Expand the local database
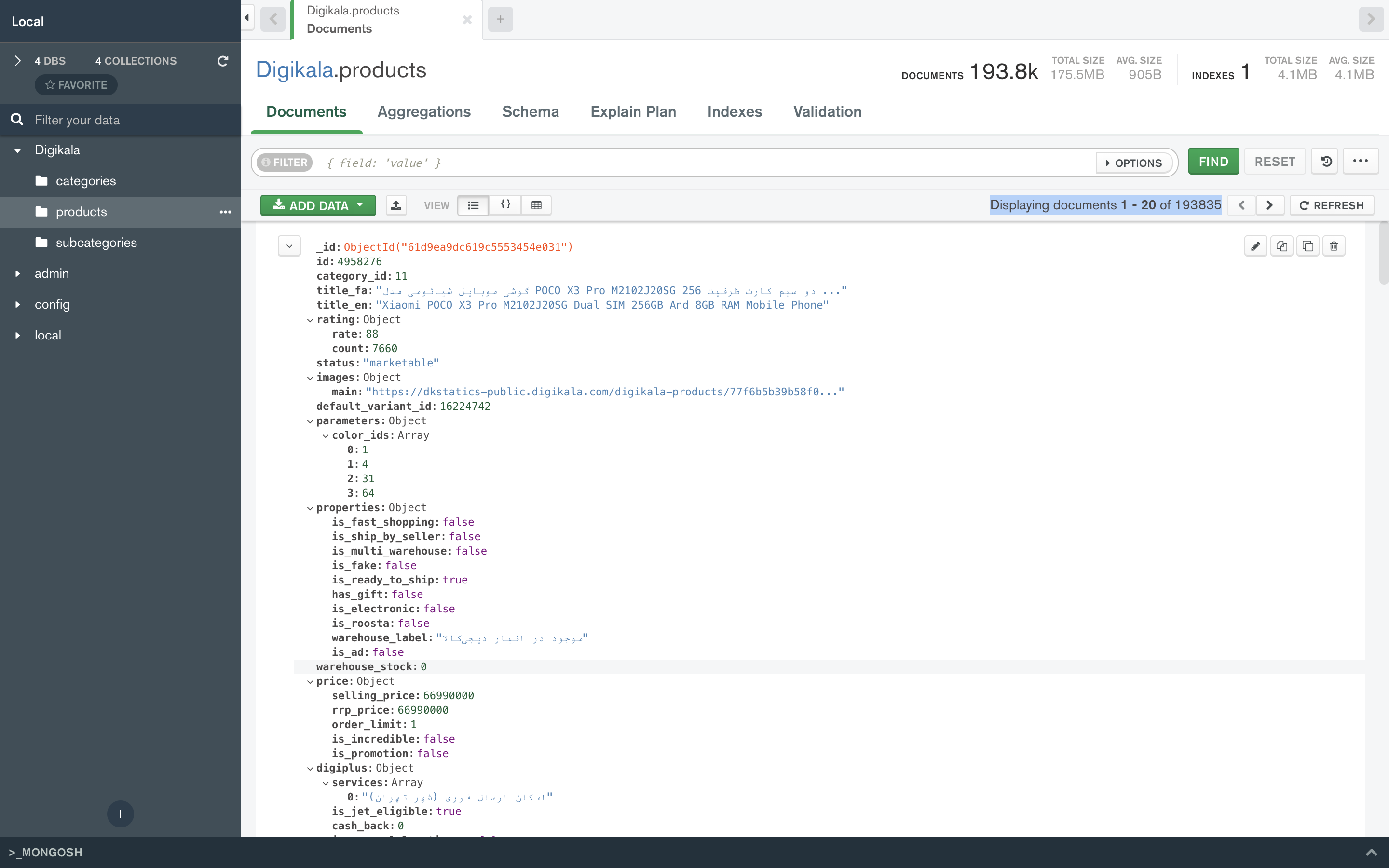Screen dimensions: 1389x868 tap(18, 335)
